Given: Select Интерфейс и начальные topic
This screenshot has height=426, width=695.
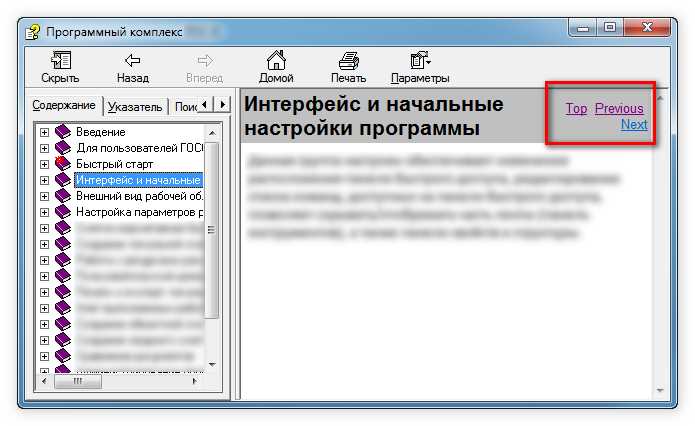Looking at the screenshot, I should tap(139, 180).
